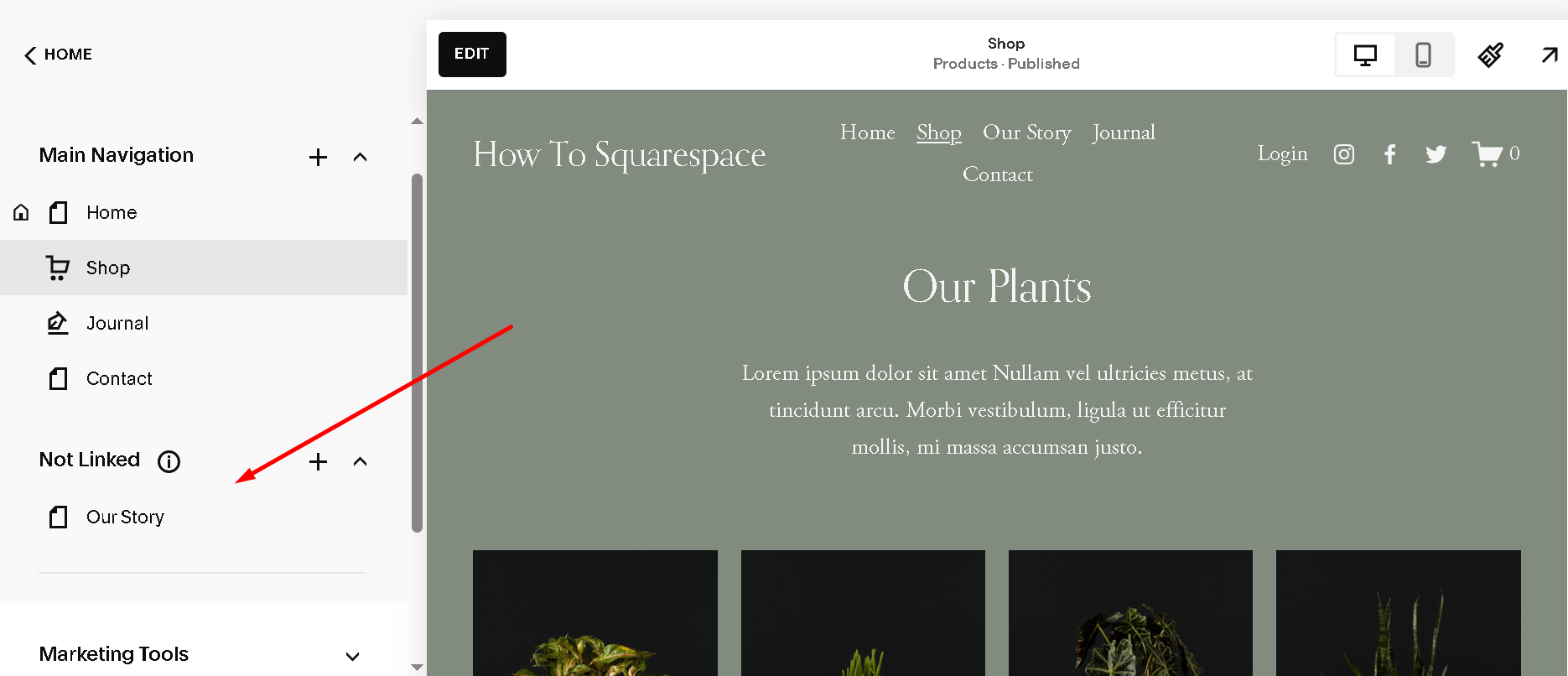Click the Login link
The image size is (1568, 676).
[1283, 153]
